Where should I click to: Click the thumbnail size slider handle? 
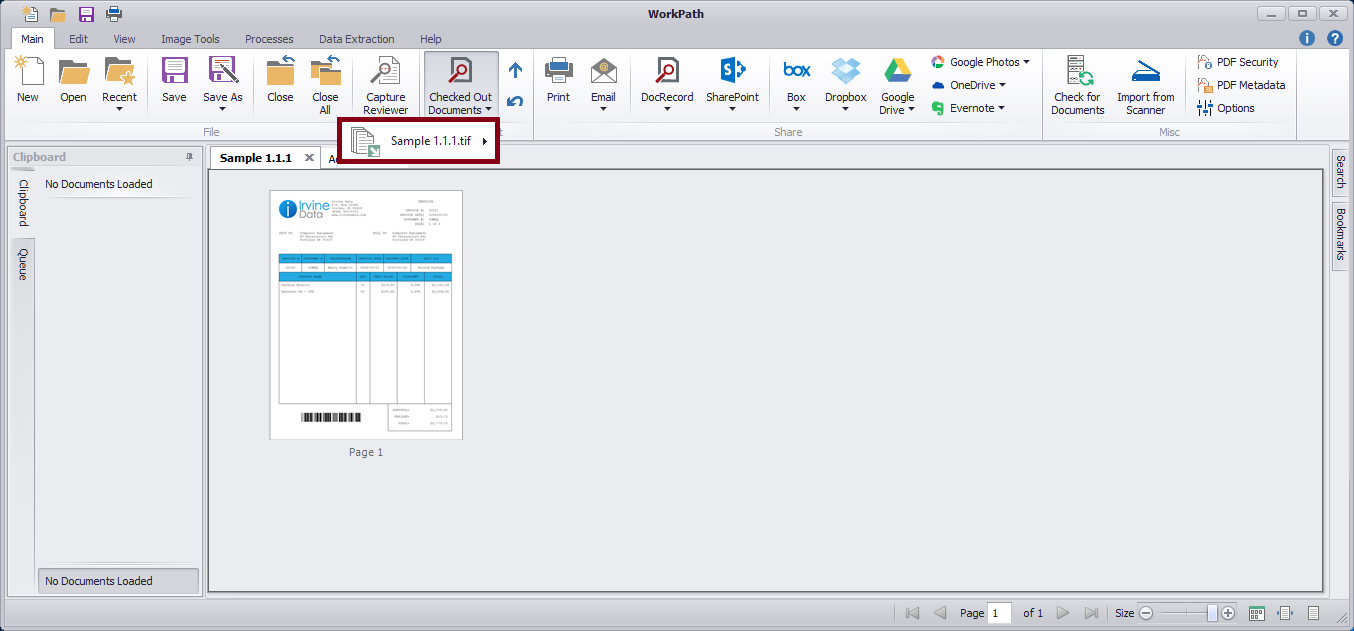[x=1212, y=613]
